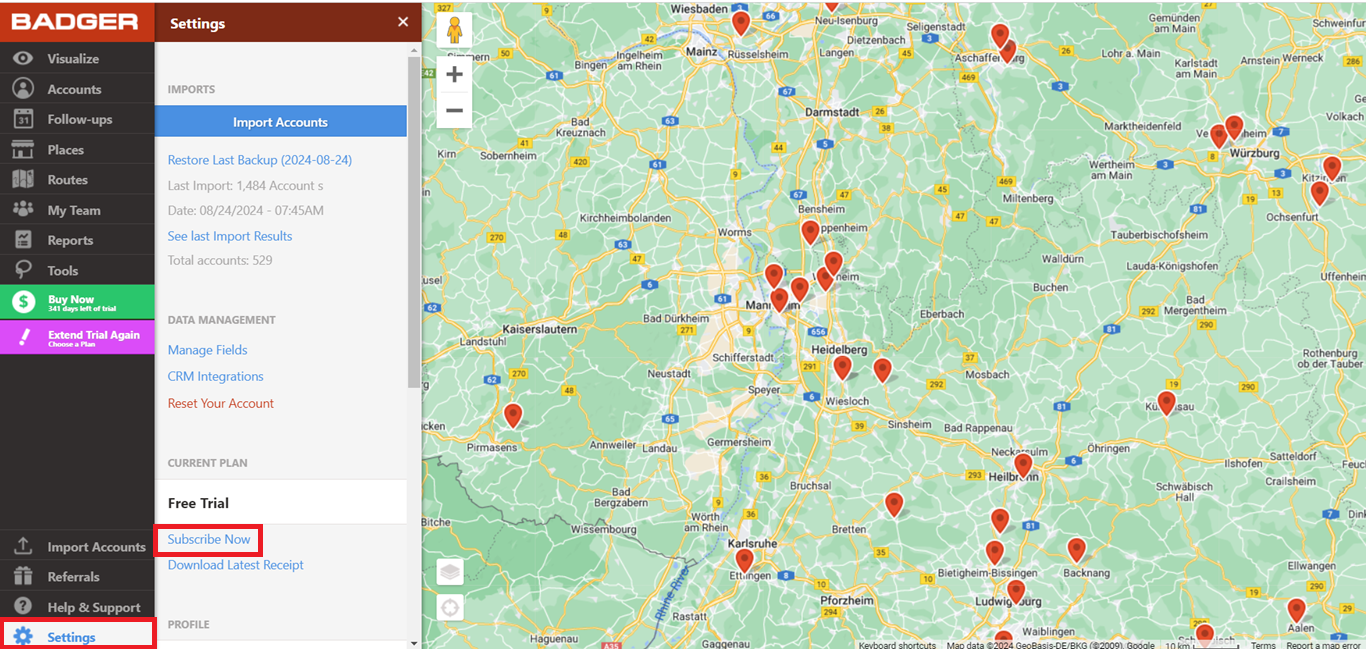Click the Places storefront icon
1366x649 pixels.
coord(23,150)
